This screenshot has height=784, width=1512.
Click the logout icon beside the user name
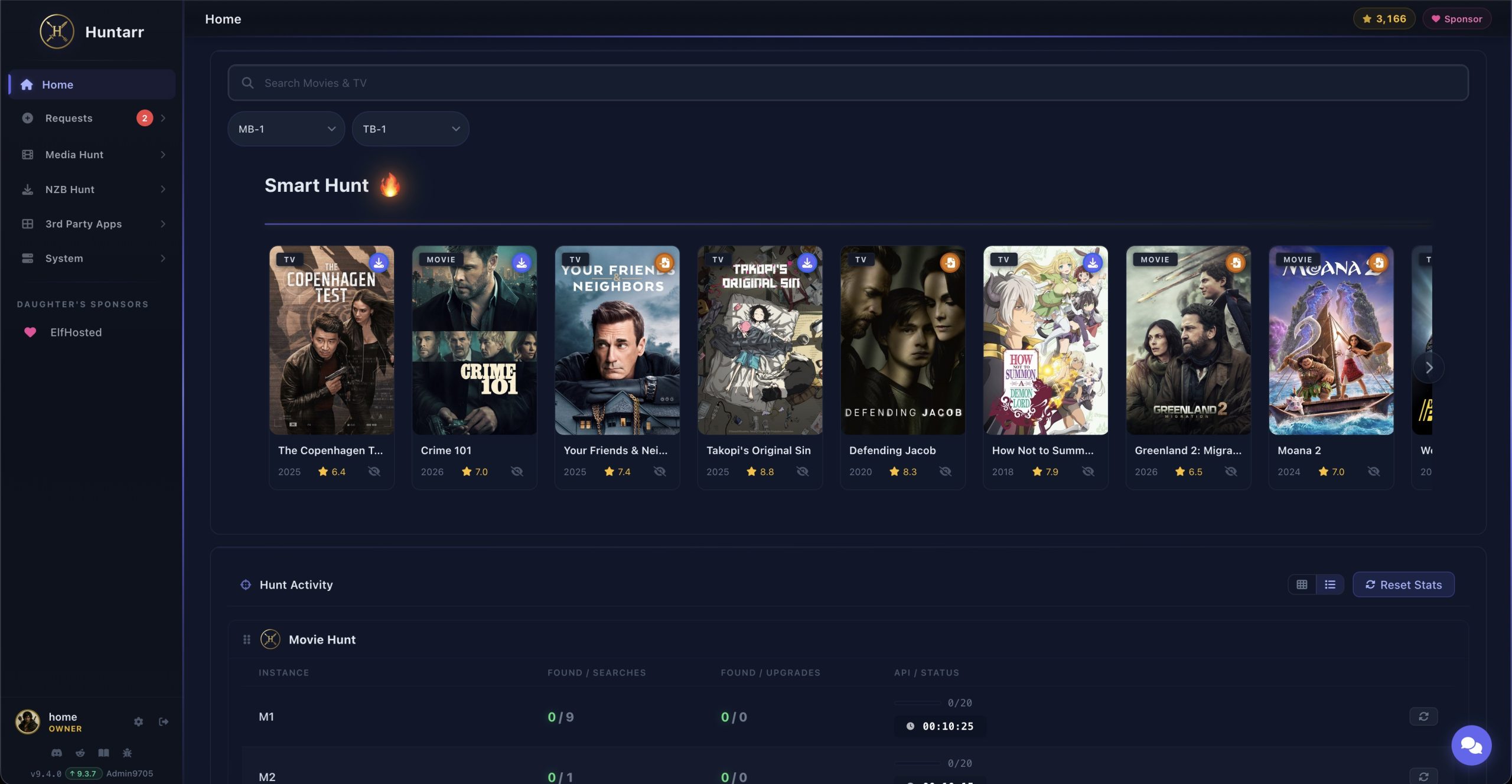[164, 721]
